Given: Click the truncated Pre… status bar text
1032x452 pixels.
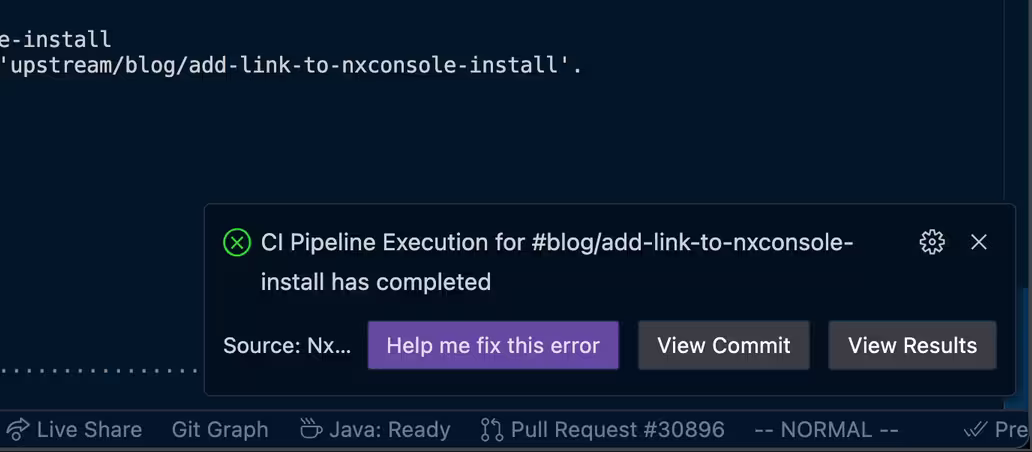Looking at the screenshot, I should 1012,430.
